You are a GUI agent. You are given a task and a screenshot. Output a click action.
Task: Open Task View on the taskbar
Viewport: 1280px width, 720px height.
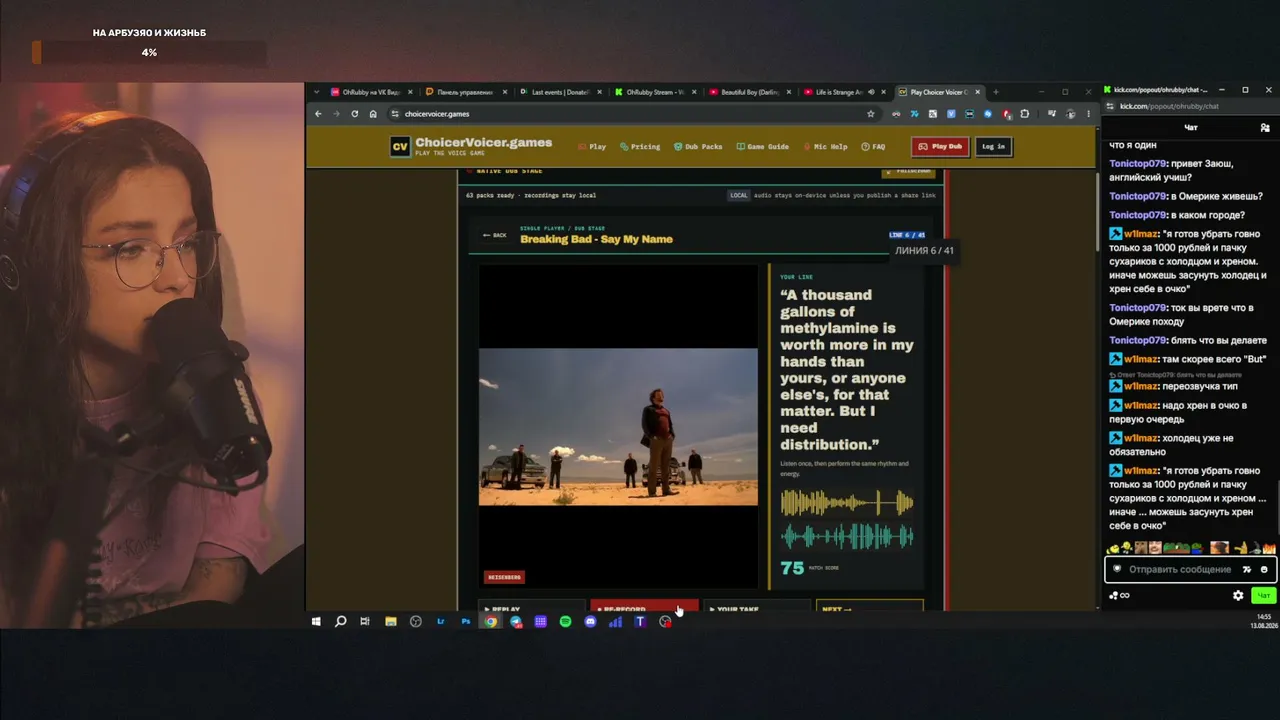coord(365,622)
